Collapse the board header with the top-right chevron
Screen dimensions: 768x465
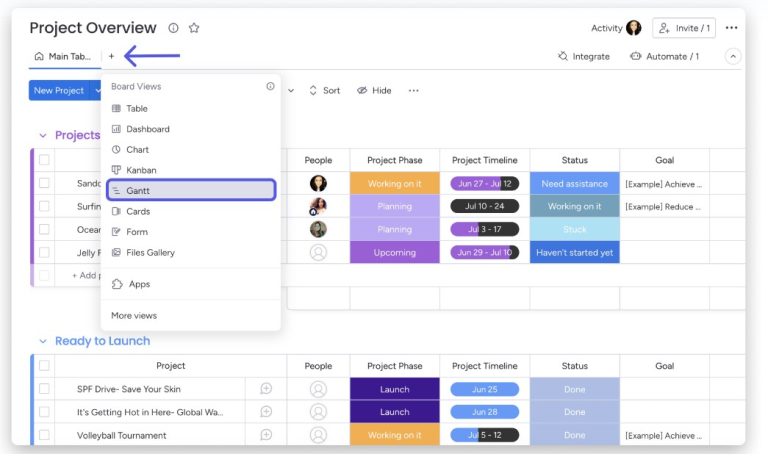click(x=733, y=56)
